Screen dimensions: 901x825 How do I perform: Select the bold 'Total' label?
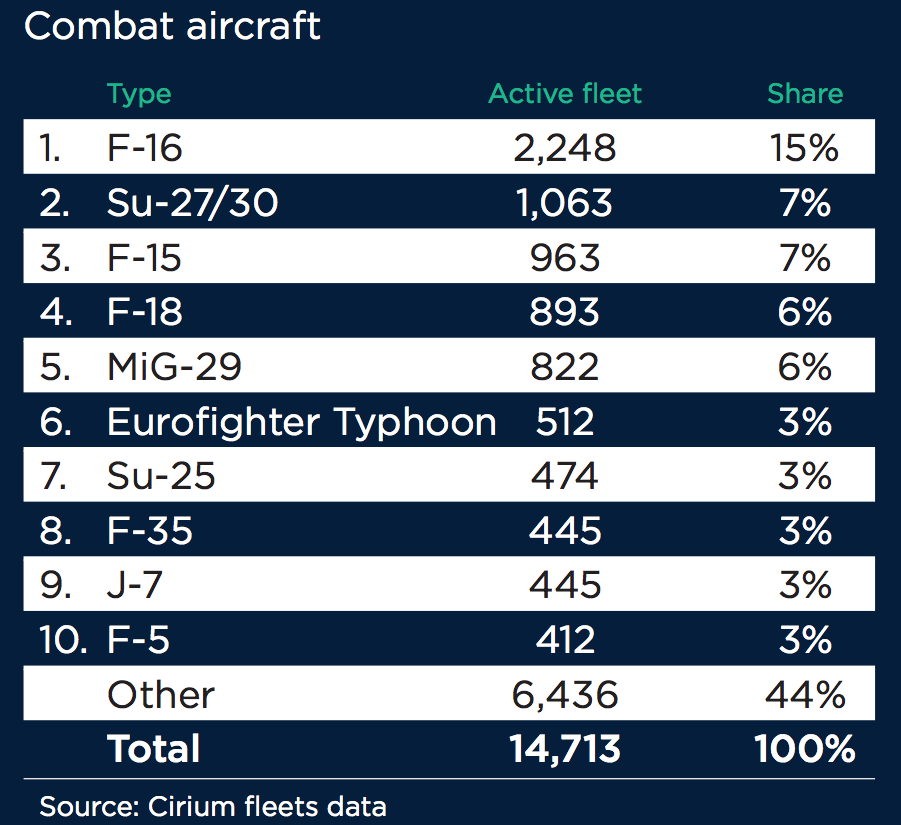pos(154,749)
